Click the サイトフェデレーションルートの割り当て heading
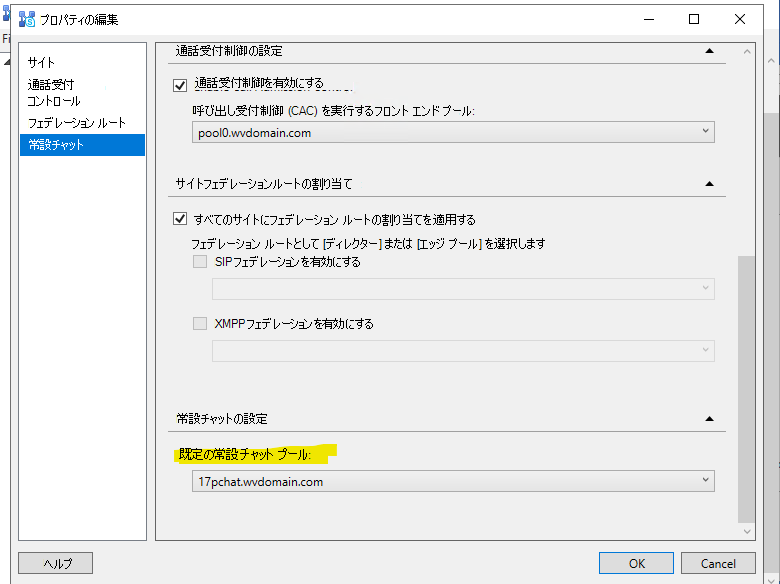The image size is (780, 584). pos(264,184)
